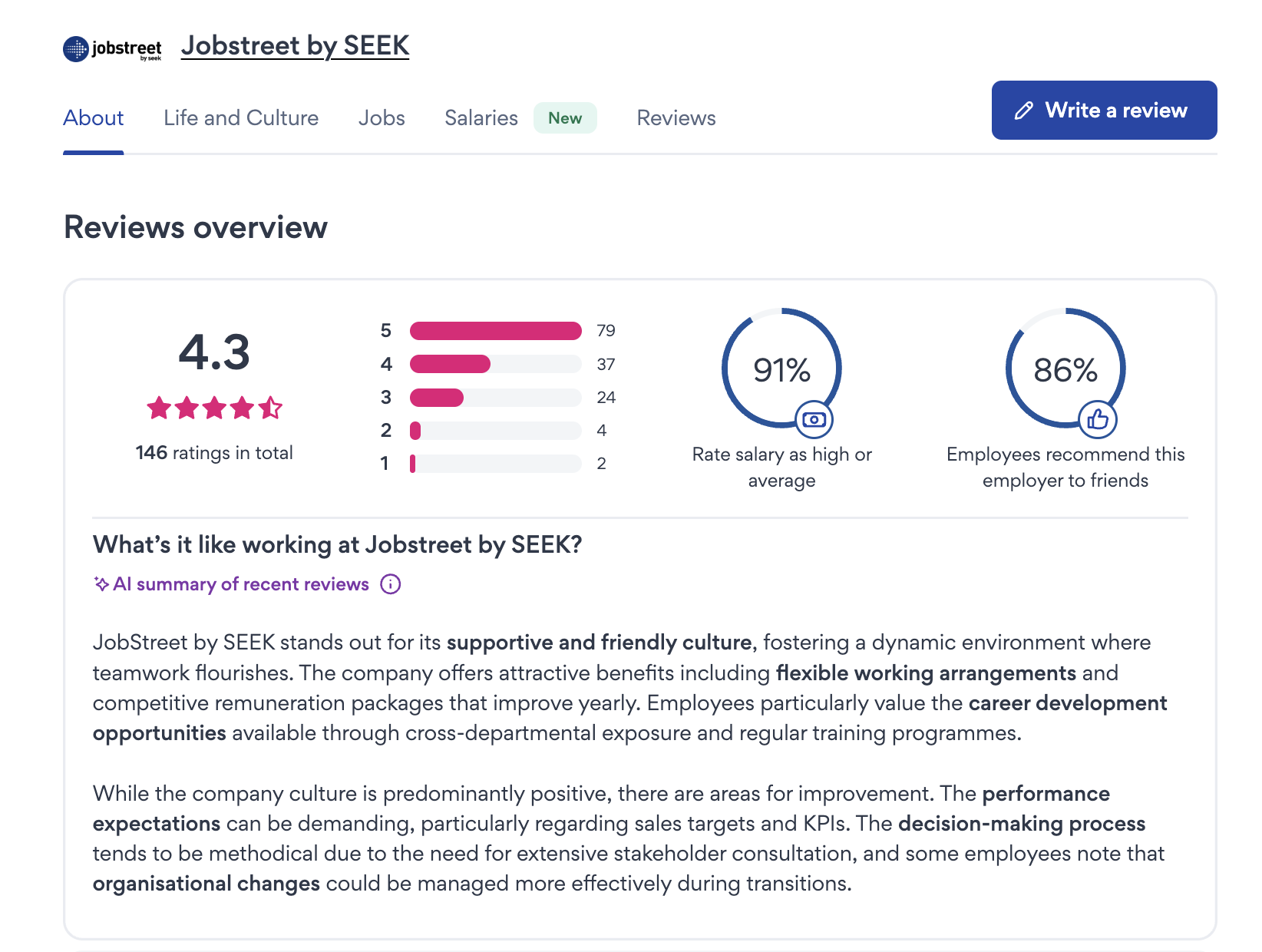This screenshot has height=952, width=1262.
Task: Click the AI summary of recent reviews label
Action: [x=241, y=584]
